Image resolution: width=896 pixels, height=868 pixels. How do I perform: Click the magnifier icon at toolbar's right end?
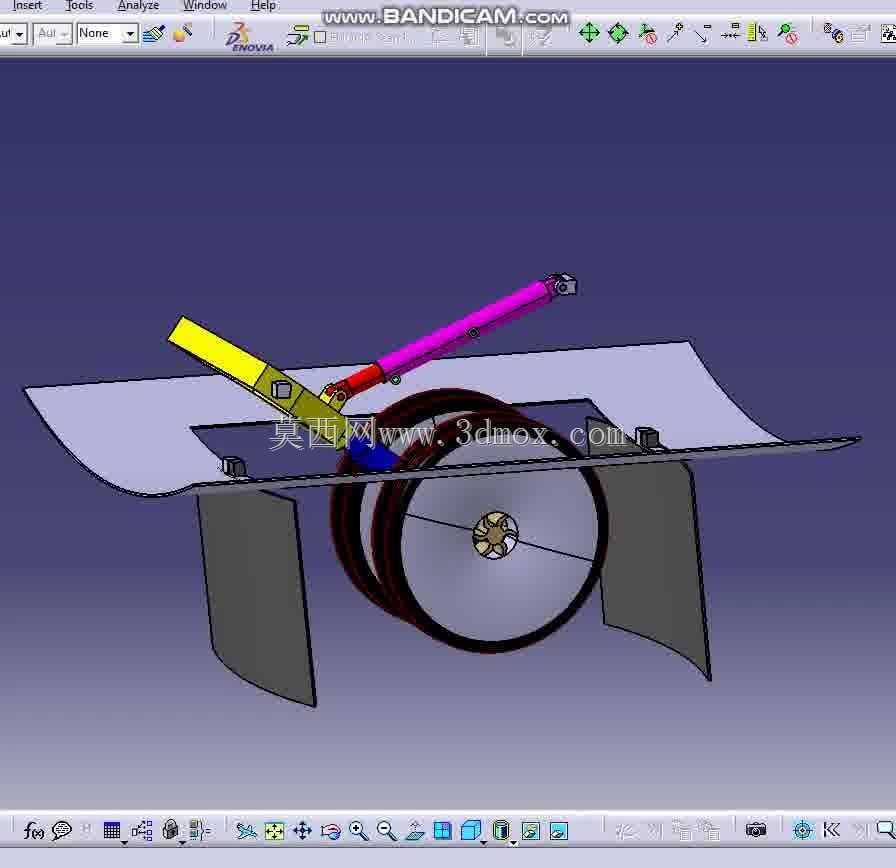pos(886,829)
